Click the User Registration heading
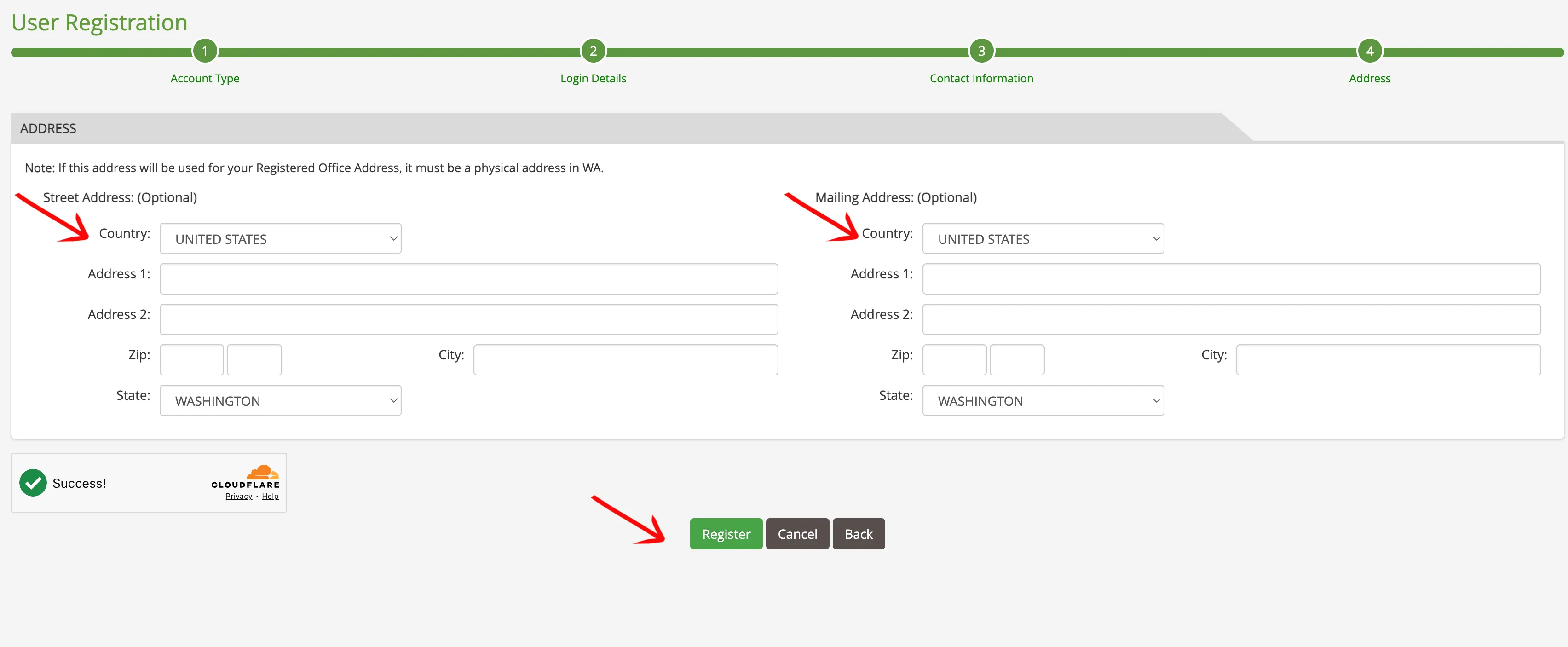 coord(99,23)
